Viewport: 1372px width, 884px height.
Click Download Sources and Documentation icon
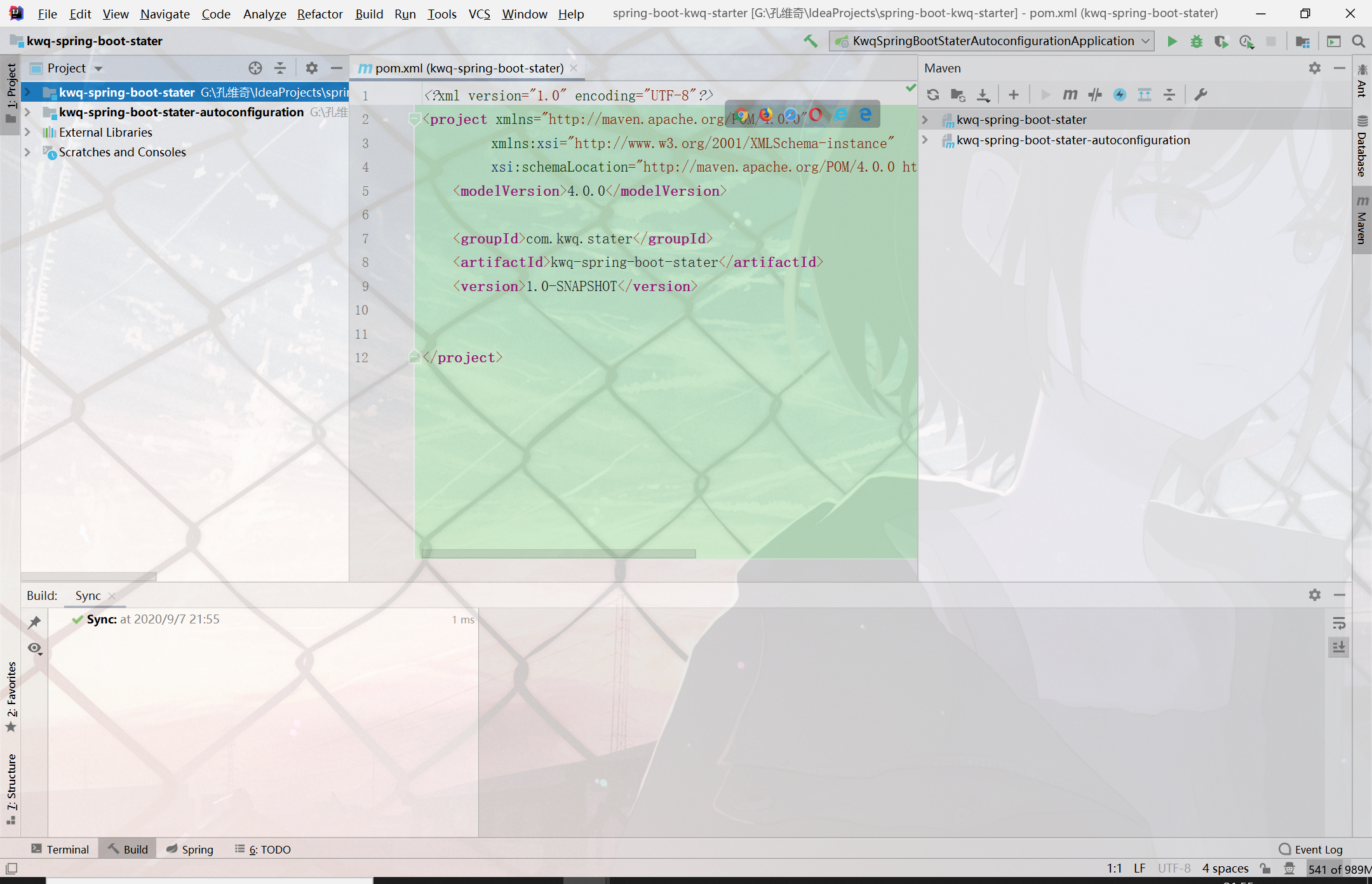pyautogui.click(x=983, y=95)
